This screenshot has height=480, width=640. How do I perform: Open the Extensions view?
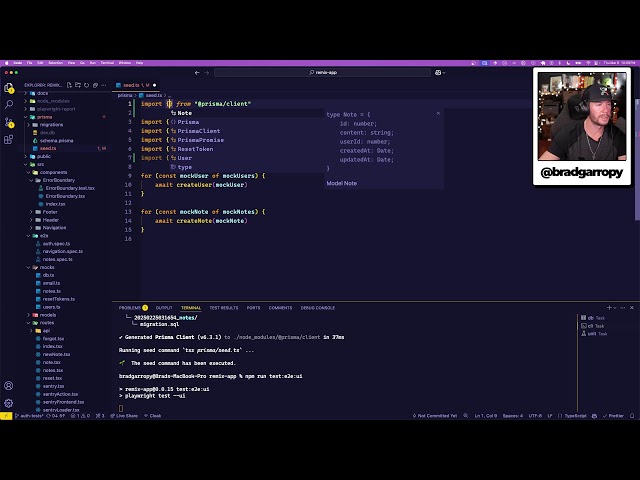(9, 140)
